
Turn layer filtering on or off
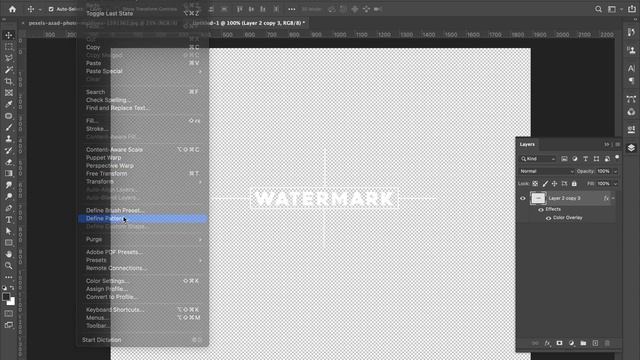point(617,158)
